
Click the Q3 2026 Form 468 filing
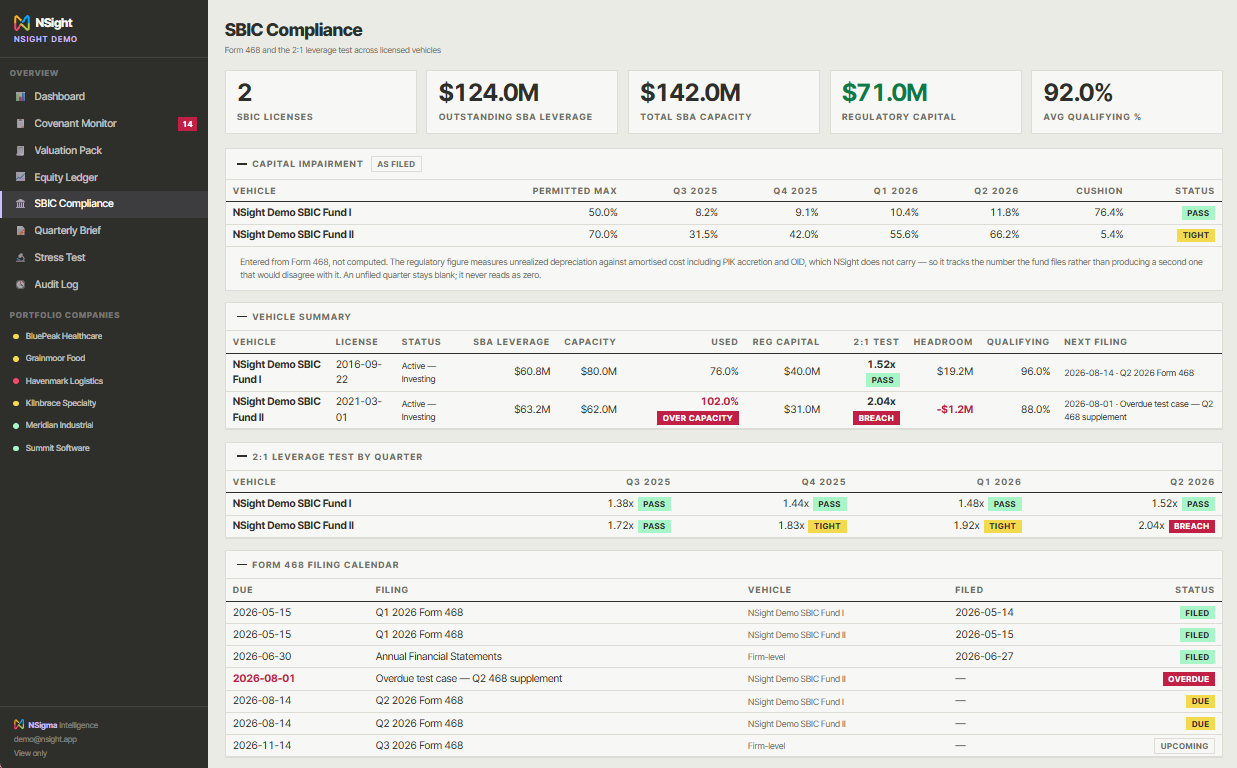tap(419, 745)
